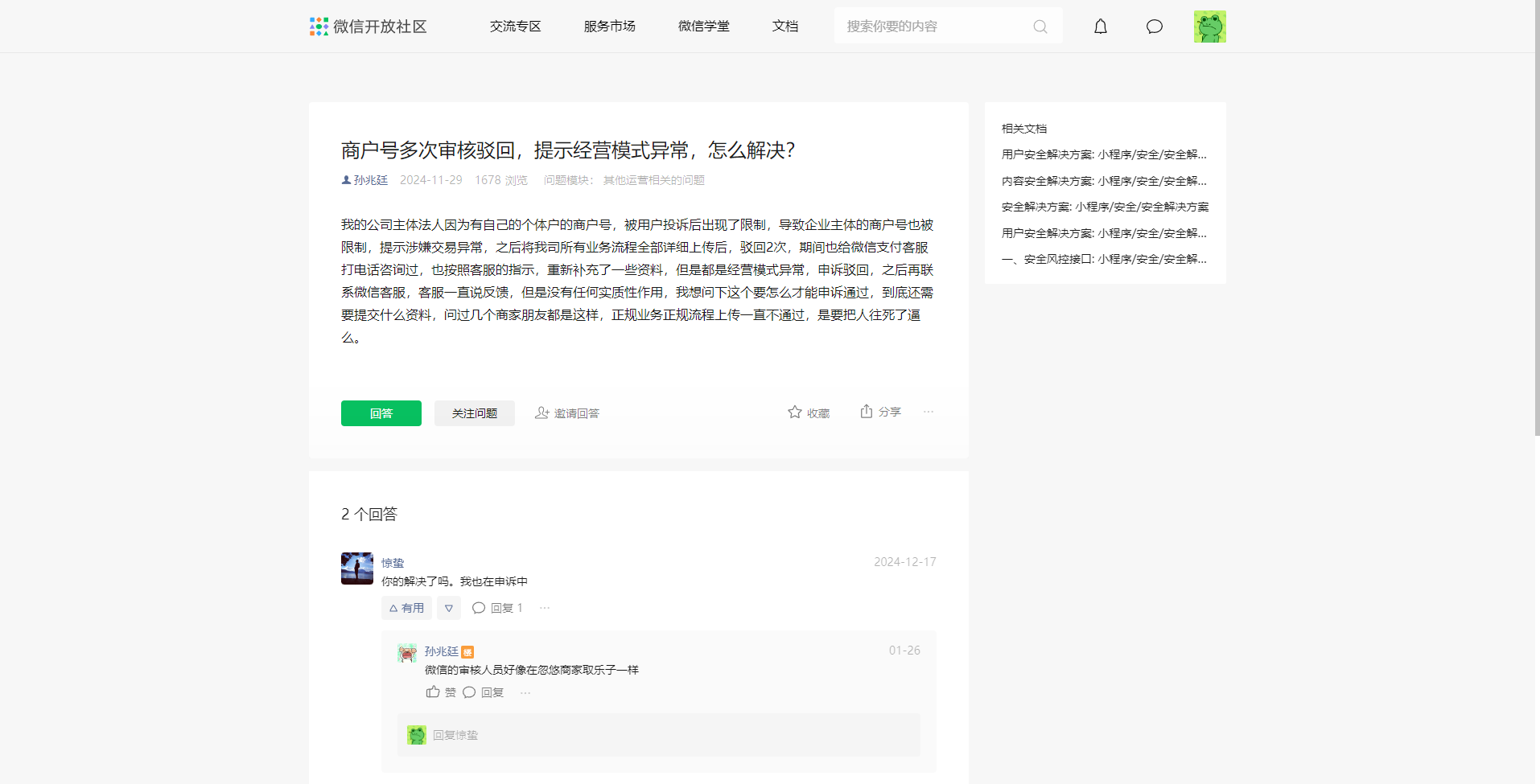Open messages chat bubble icon
Viewport: 1540px width, 784px height.
click(1155, 27)
